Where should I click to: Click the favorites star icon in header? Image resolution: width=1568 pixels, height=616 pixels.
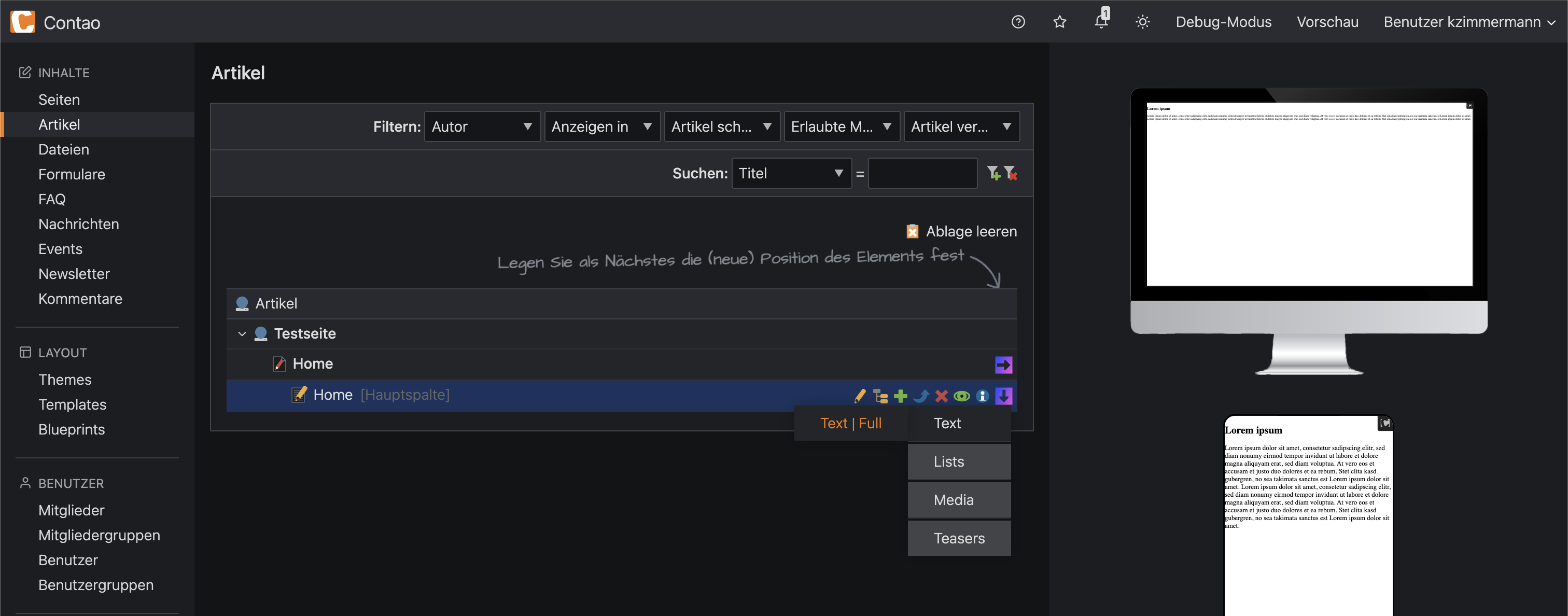point(1060,22)
